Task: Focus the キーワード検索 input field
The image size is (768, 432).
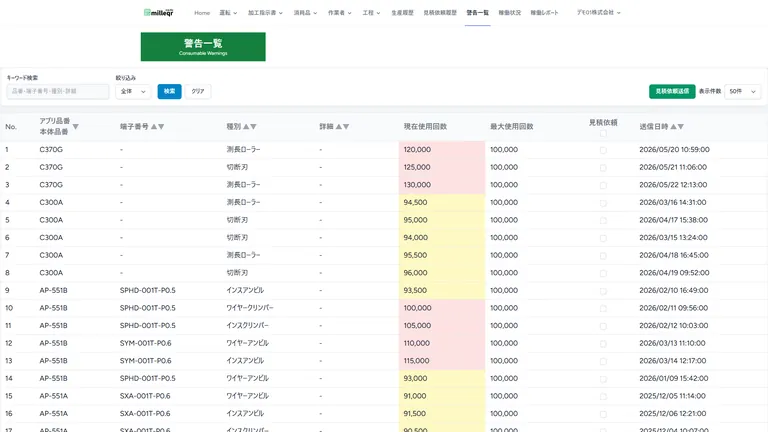Action: [x=58, y=92]
